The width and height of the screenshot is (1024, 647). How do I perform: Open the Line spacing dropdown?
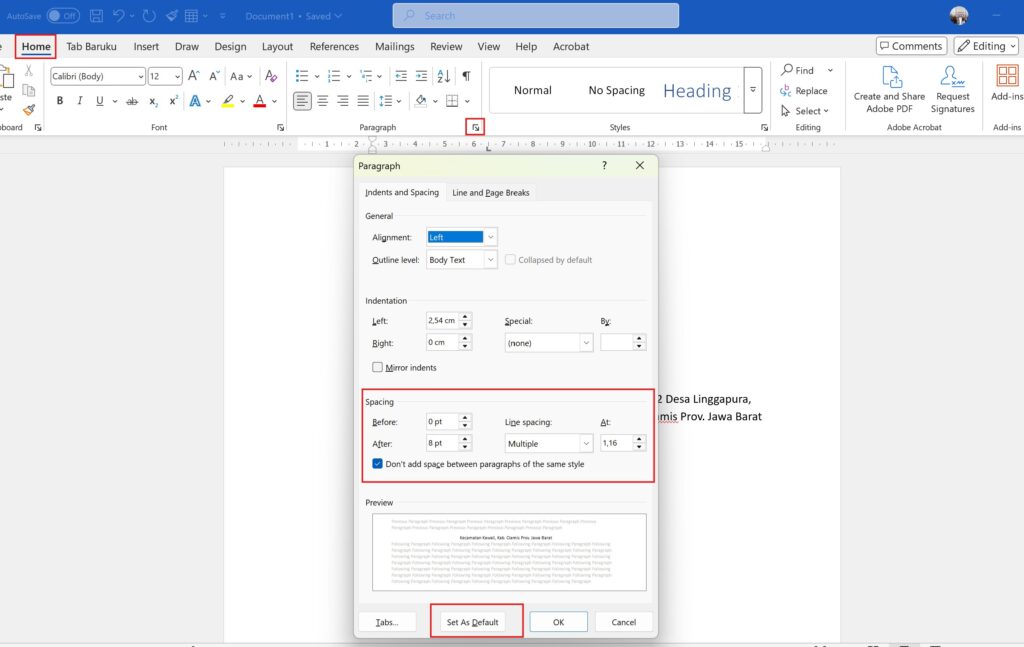586,443
